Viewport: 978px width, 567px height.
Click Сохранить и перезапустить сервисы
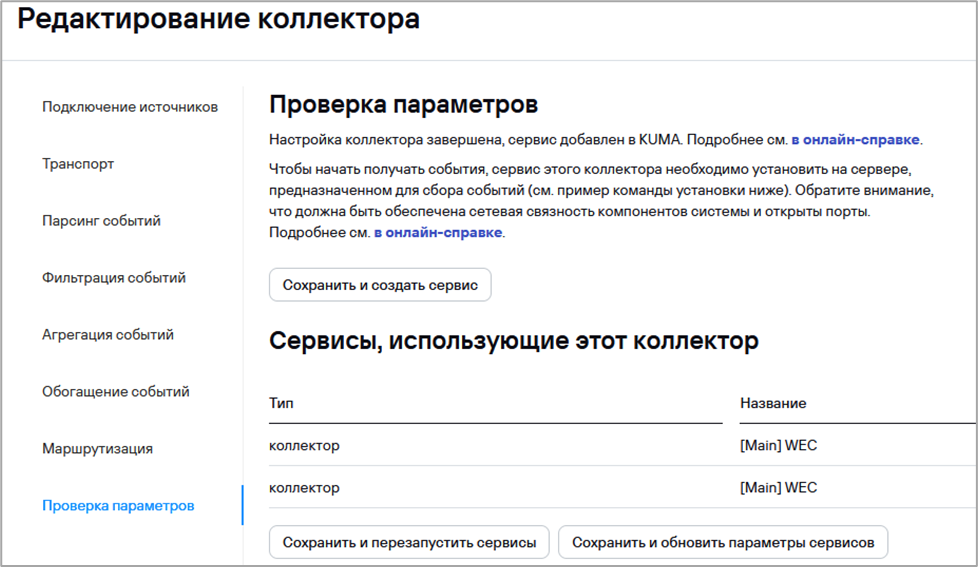[409, 542]
